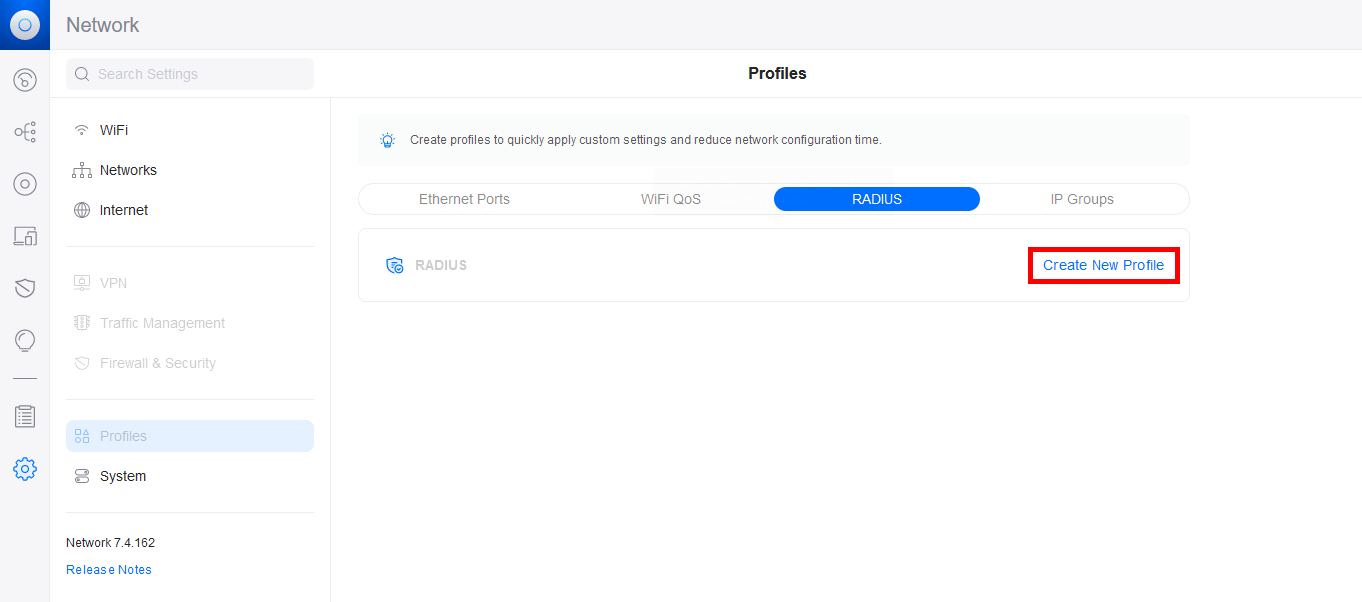
Task: Open the Settings gear
Action: [24, 468]
